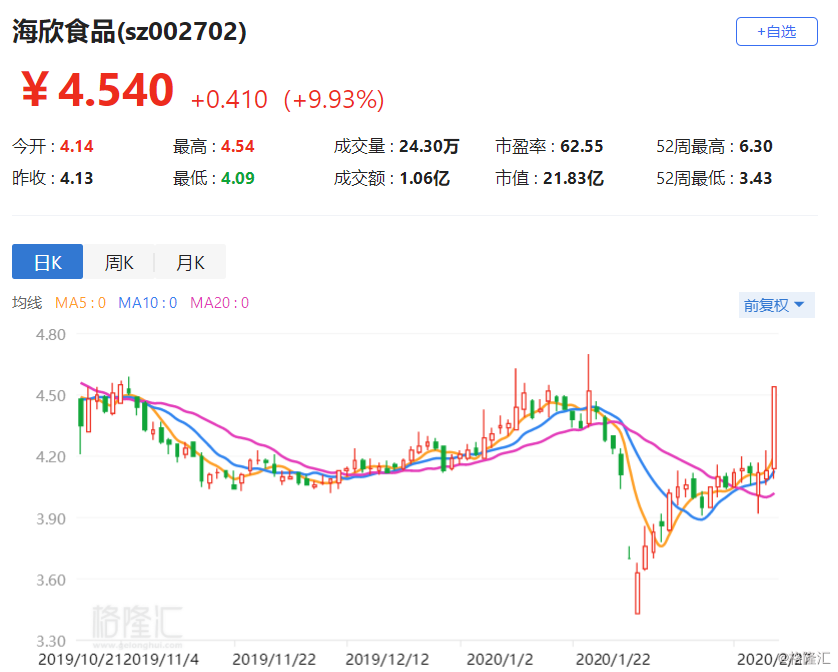
Task: Click the percent change (+9.93%)
Action: (333, 99)
